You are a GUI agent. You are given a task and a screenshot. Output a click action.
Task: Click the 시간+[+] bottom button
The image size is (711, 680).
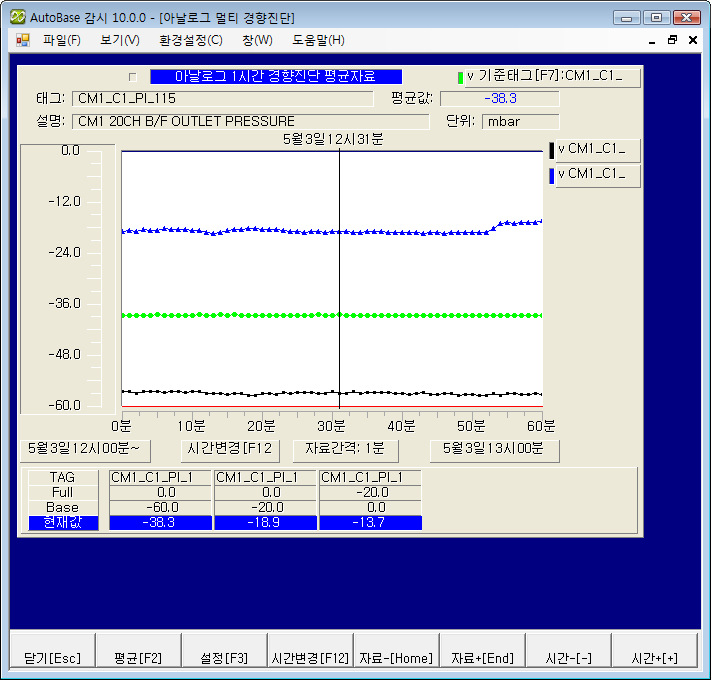(654, 650)
